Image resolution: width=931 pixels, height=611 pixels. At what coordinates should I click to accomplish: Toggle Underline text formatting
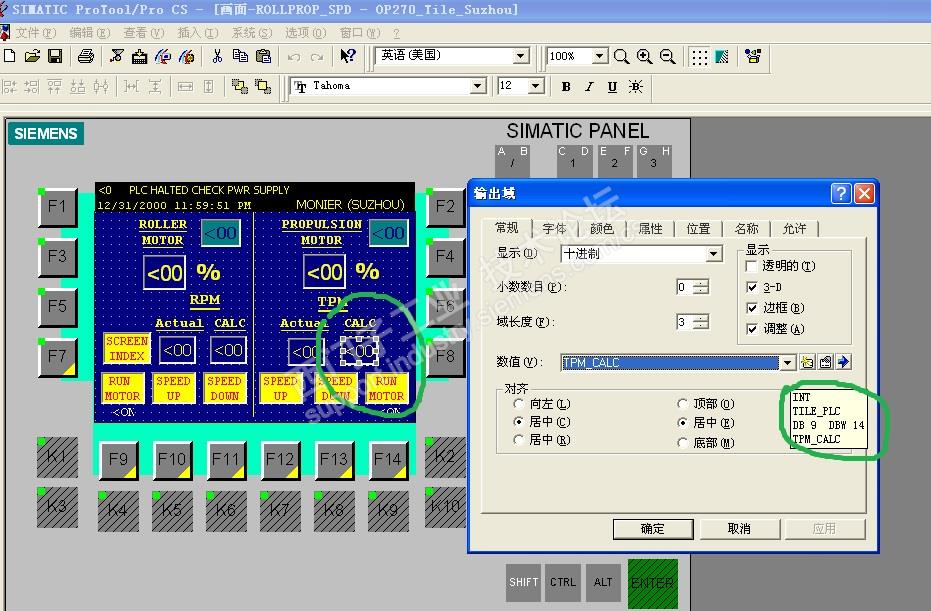coord(612,87)
